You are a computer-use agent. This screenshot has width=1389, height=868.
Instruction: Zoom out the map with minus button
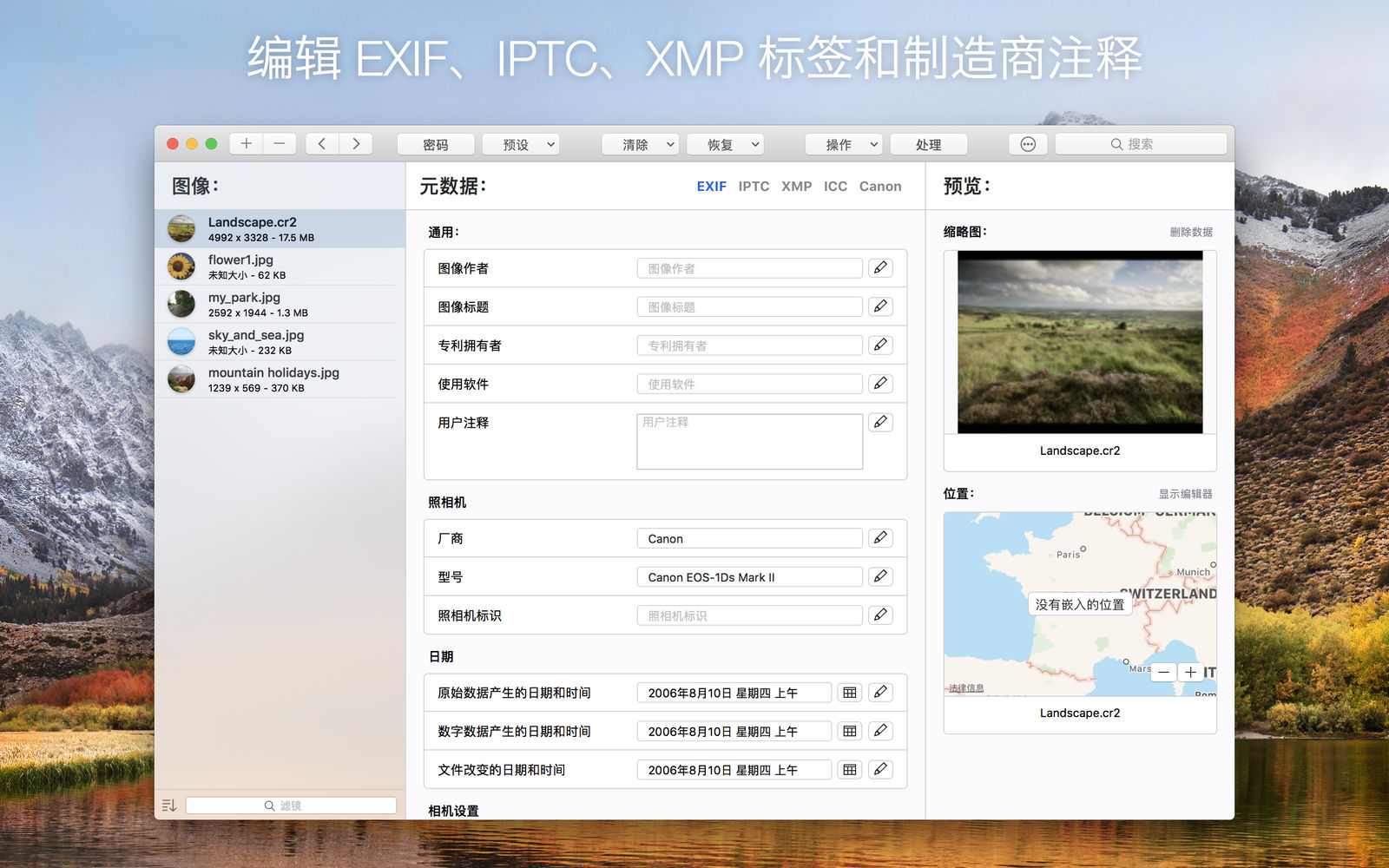click(1163, 673)
